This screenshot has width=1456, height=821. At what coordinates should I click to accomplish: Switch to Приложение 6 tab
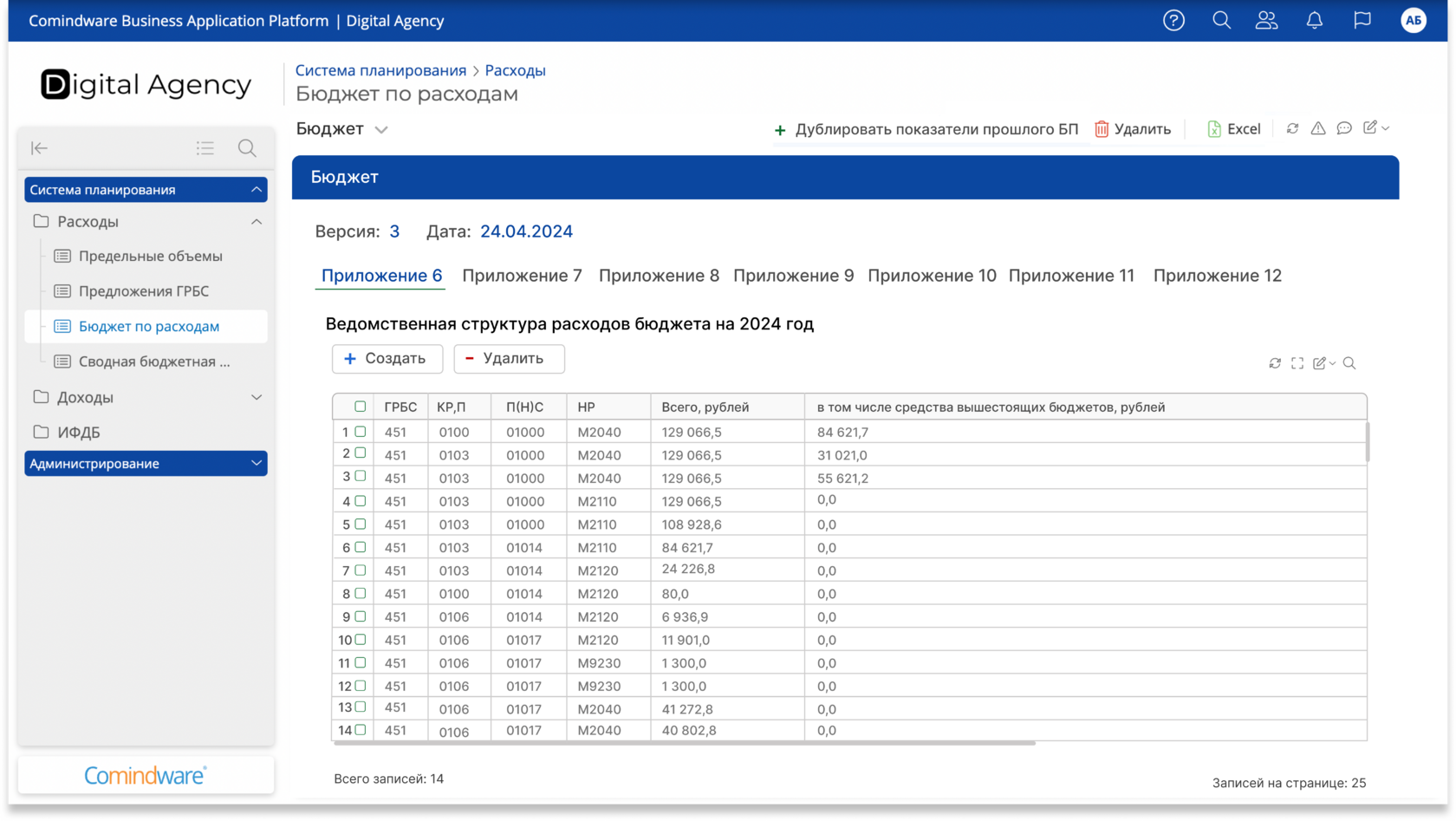[x=382, y=276]
